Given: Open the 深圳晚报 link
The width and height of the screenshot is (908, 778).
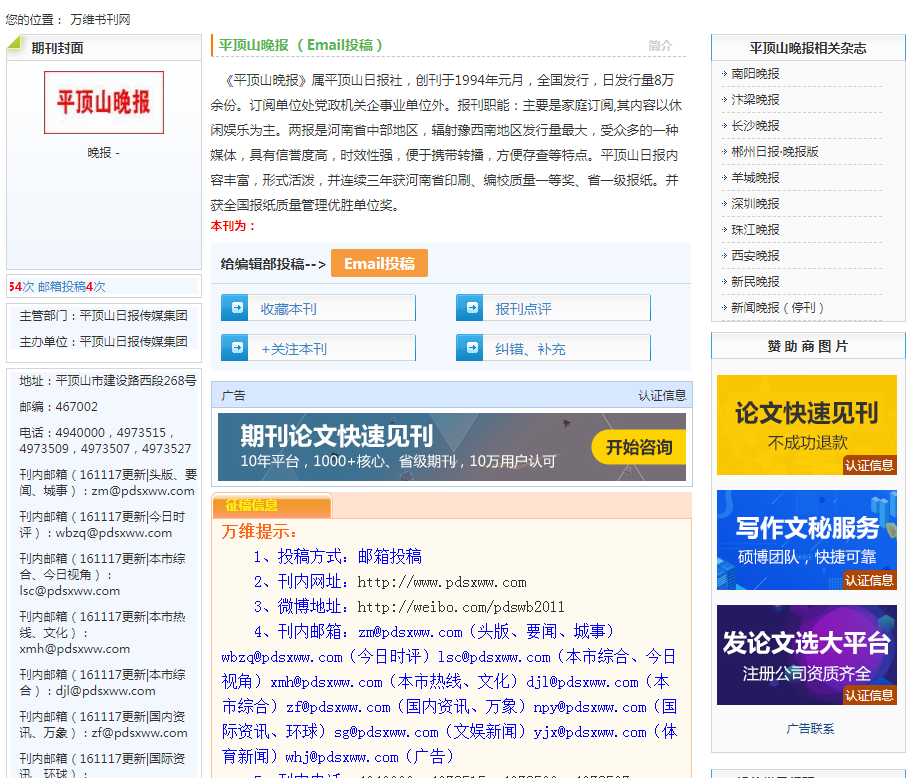Looking at the screenshot, I should pyautogui.click(x=755, y=204).
